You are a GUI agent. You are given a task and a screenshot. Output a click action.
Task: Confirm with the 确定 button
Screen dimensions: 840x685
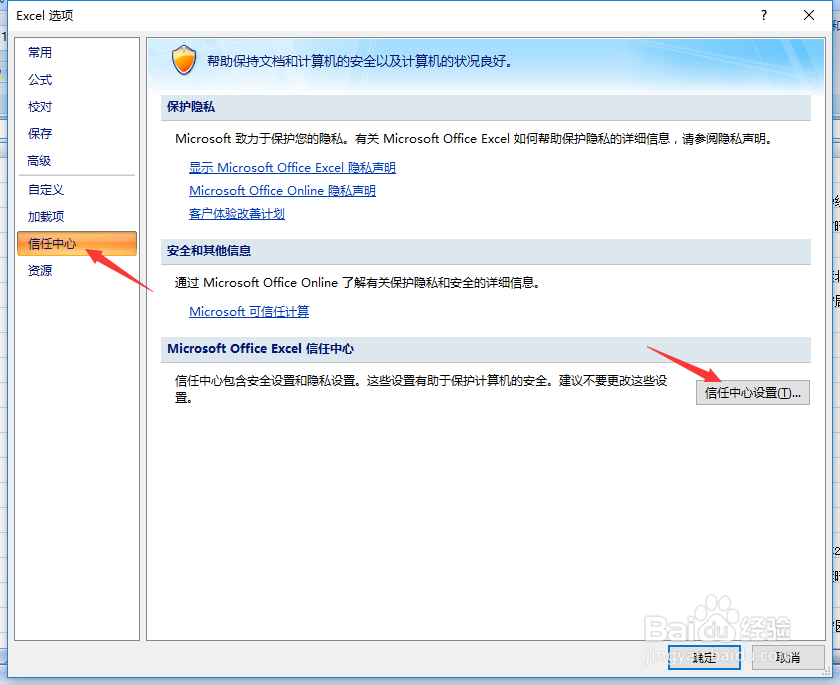click(704, 657)
